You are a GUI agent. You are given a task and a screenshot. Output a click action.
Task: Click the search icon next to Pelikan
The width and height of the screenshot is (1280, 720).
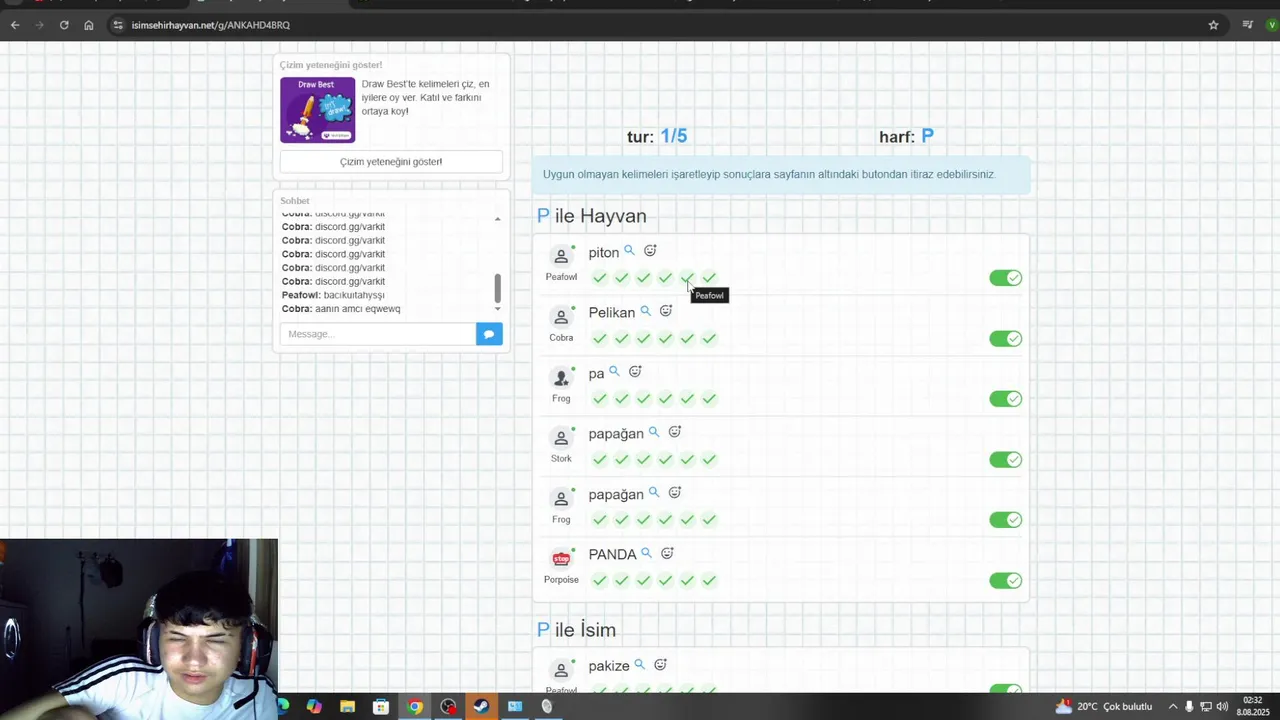pyautogui.click(x=645, y=311)
